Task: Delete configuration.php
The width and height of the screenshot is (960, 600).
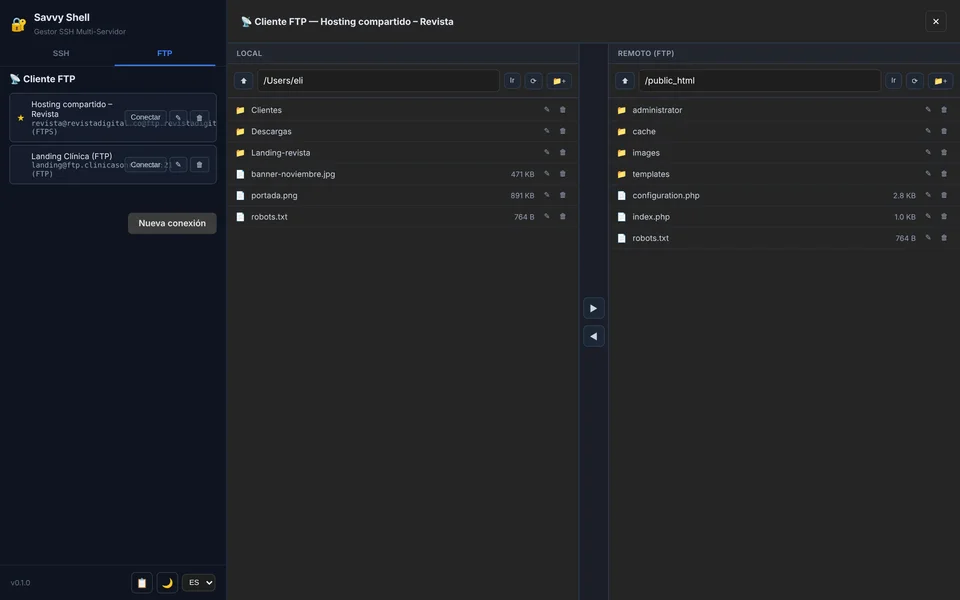Action: coord(944,195)
